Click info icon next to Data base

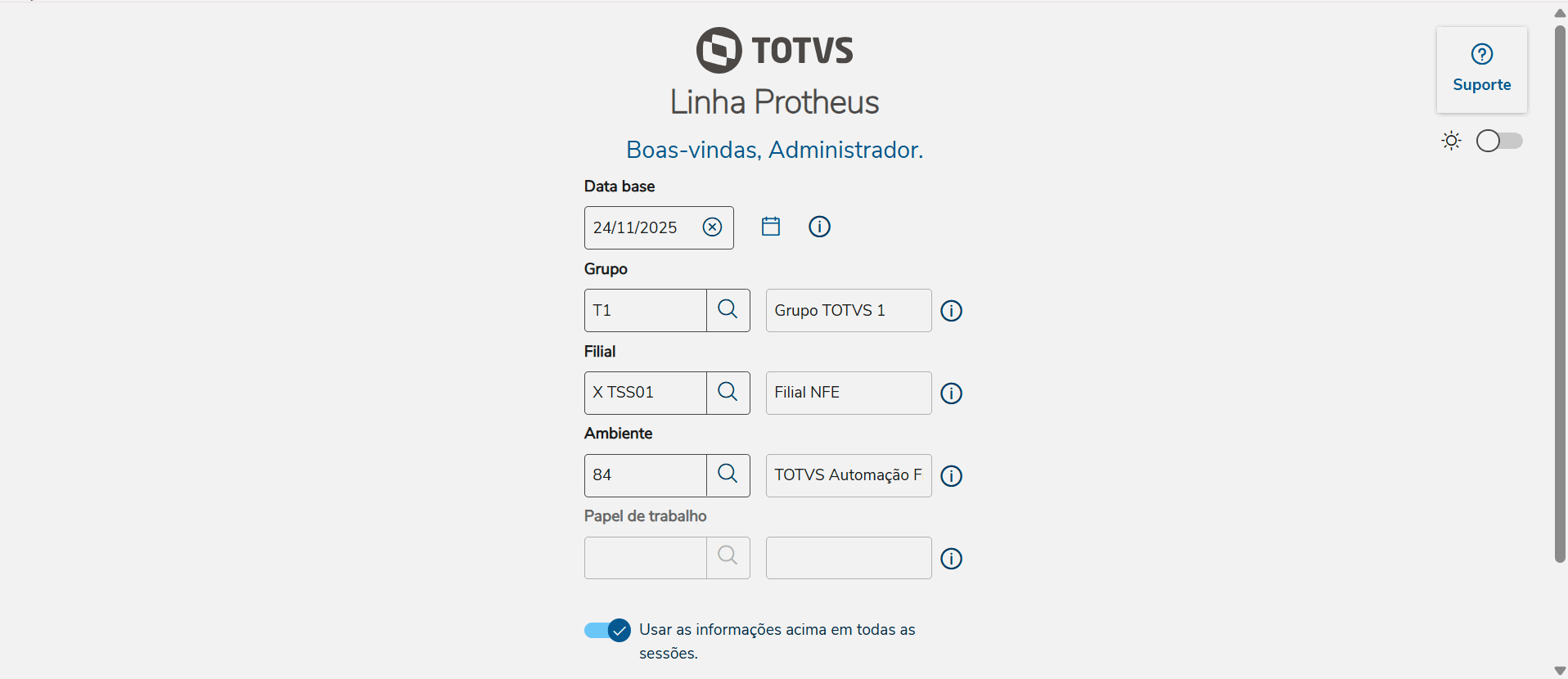click(819, 227)
